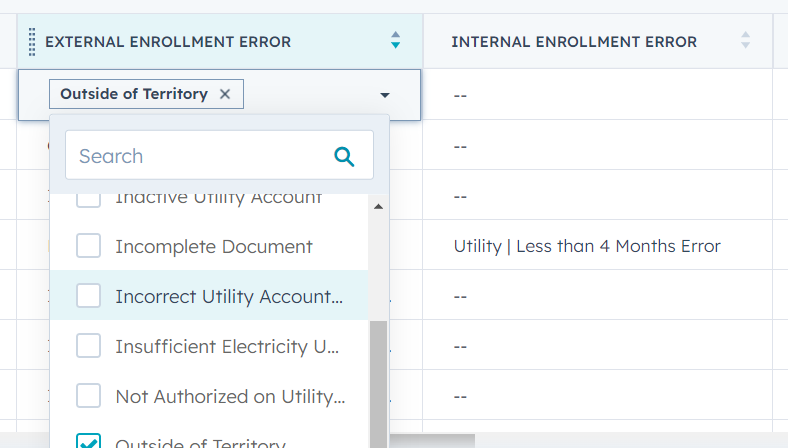Focus the Search text field
Screen dimensions: 788x448
(200, 156)
